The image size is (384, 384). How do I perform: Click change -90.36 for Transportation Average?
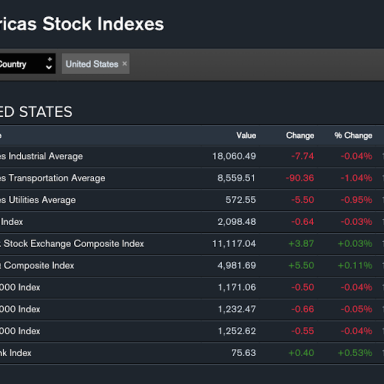pos(300,178)
